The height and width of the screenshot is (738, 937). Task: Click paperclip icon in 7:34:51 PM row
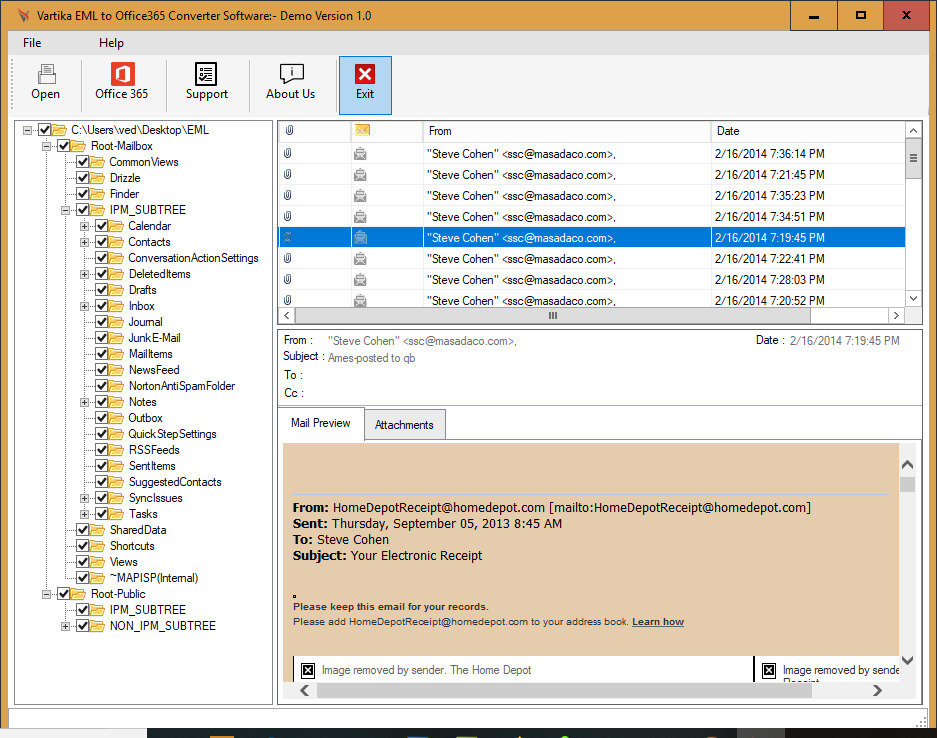[287, 216]
